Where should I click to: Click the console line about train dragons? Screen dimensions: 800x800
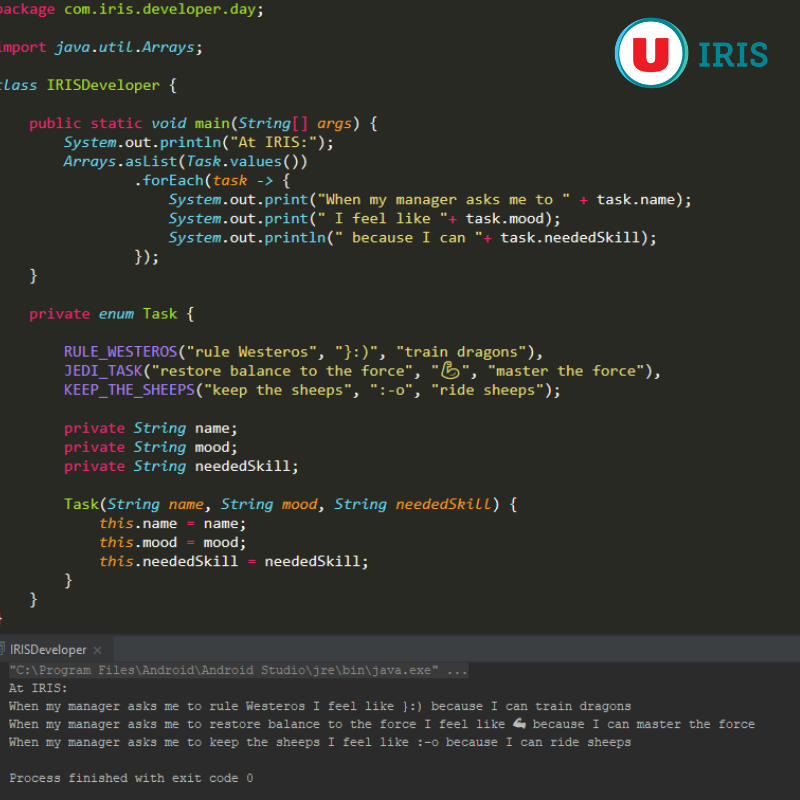(x=320, y=706)
